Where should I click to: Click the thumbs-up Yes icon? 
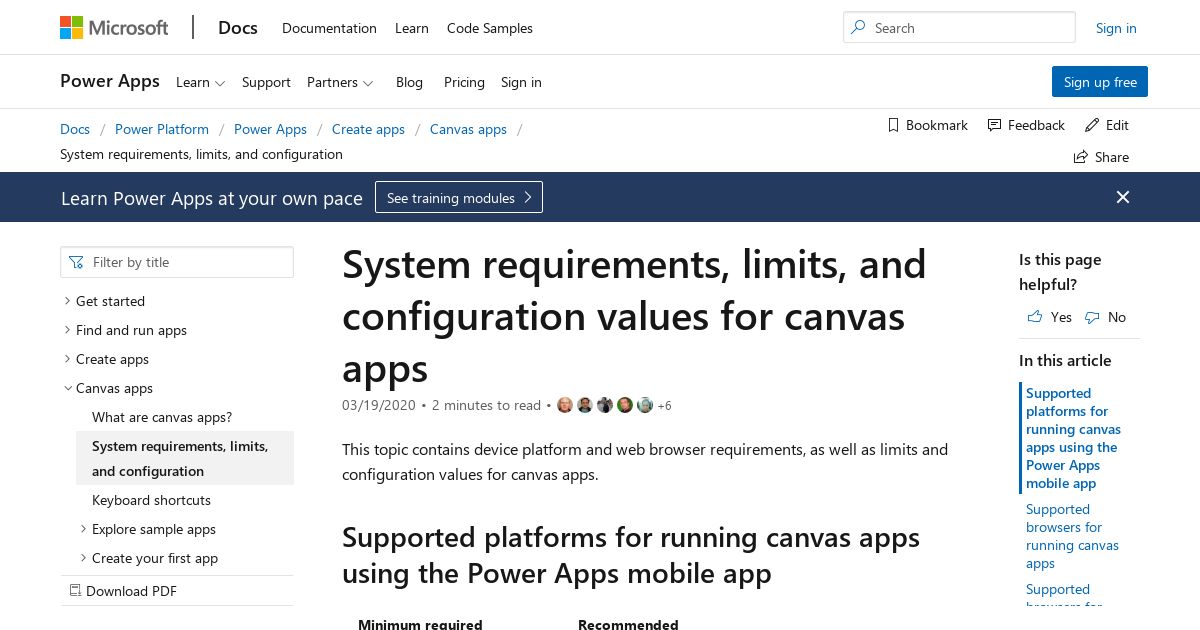click(x=1034, y=317)
